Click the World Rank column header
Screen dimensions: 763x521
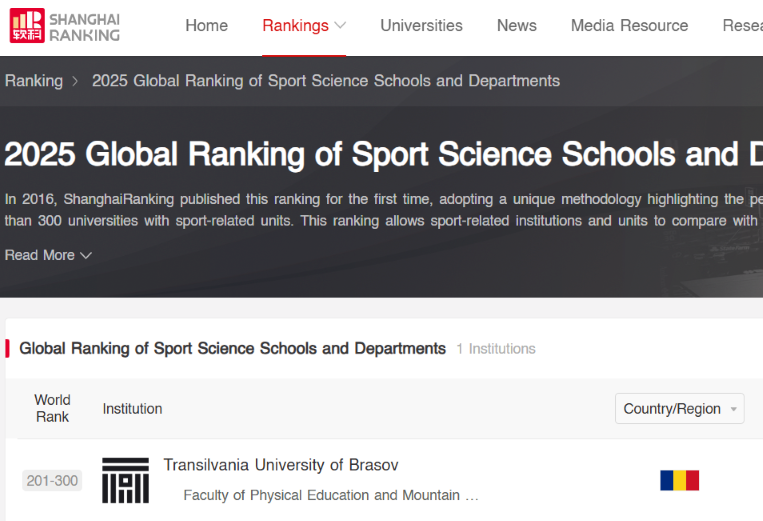52,408
